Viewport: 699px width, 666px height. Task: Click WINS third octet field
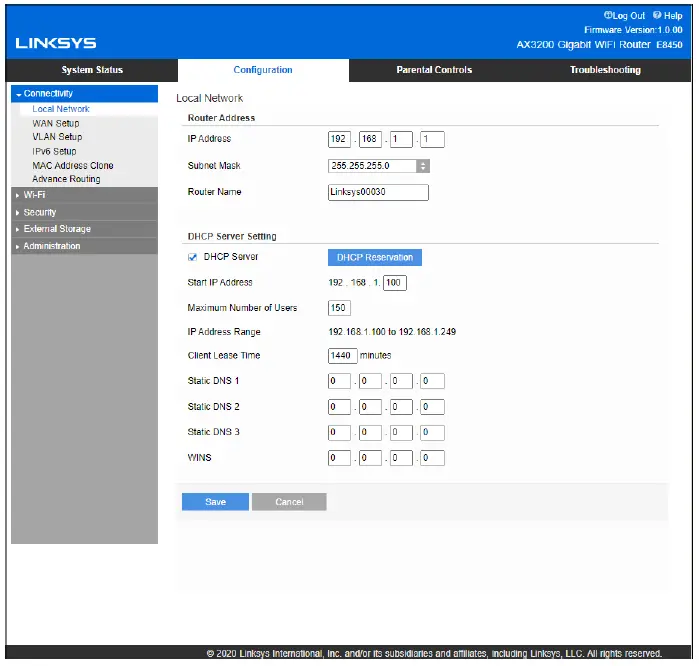click(x=401, y=458)
